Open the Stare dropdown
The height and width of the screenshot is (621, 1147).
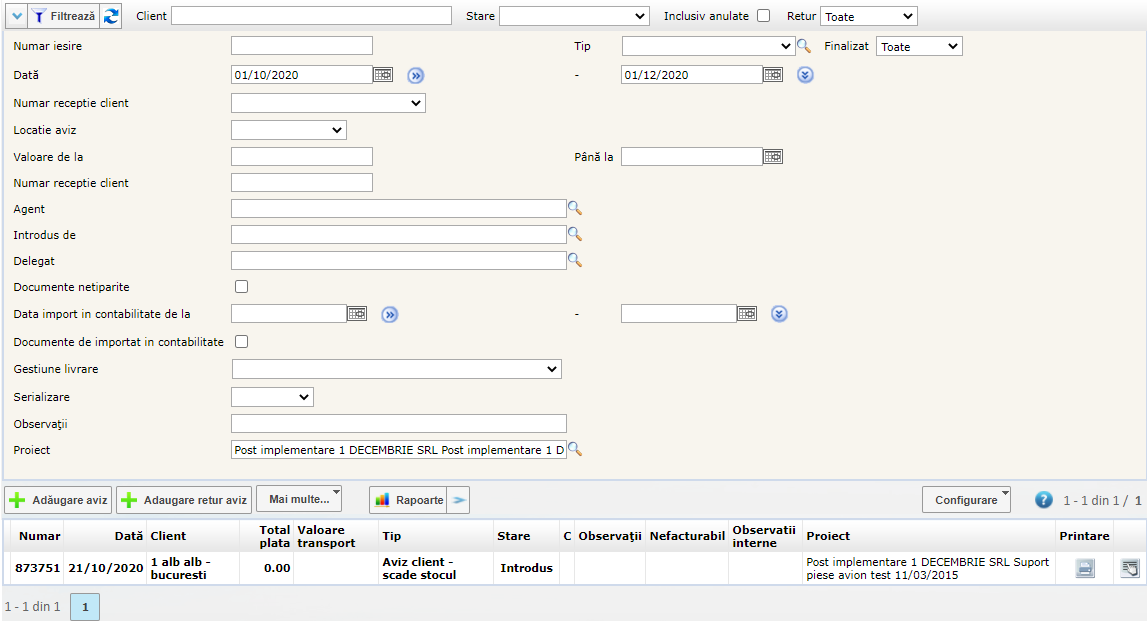[x=574, y=16]
